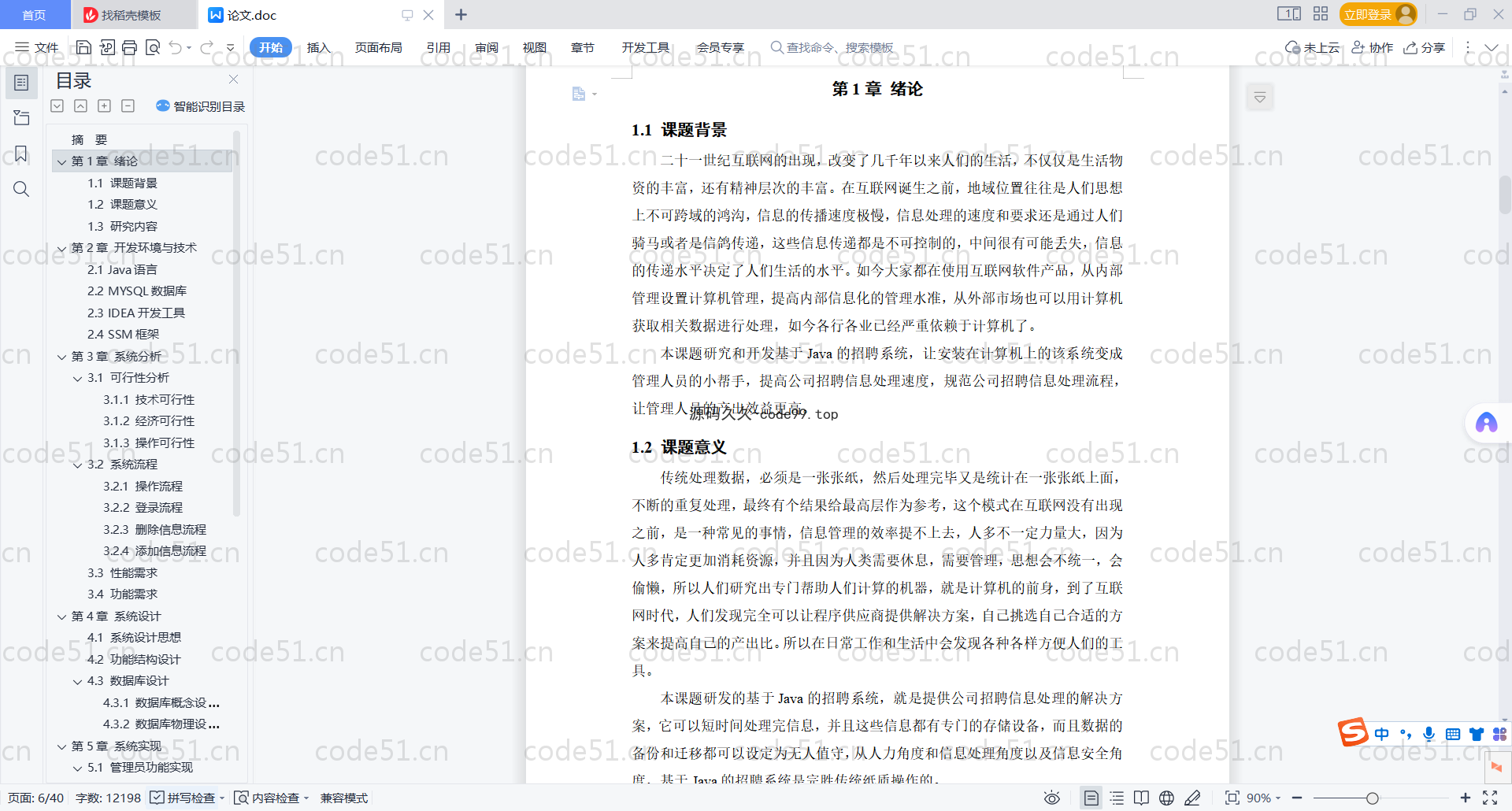Collapse 4.3 数据库设计 node in outline
Viewport: 1512px width, 811px height.
point(77,681)
